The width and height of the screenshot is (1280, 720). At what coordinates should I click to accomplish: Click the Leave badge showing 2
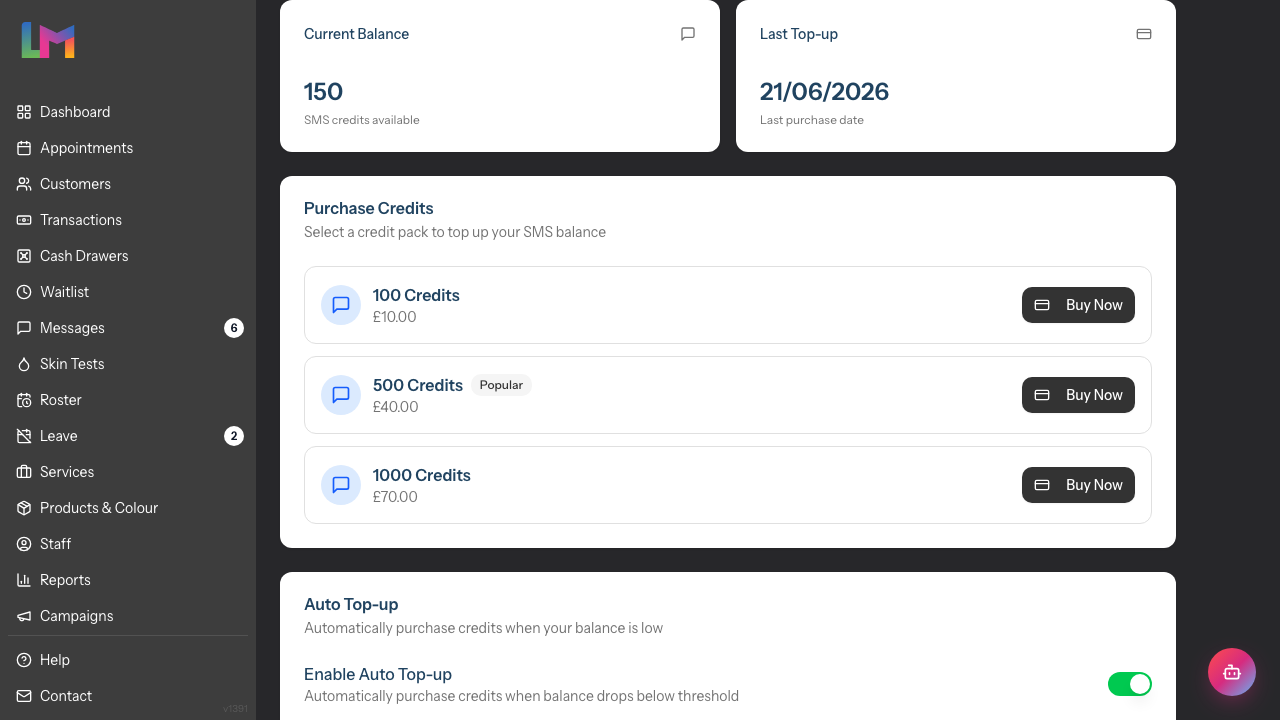click(x=234, y=436)
